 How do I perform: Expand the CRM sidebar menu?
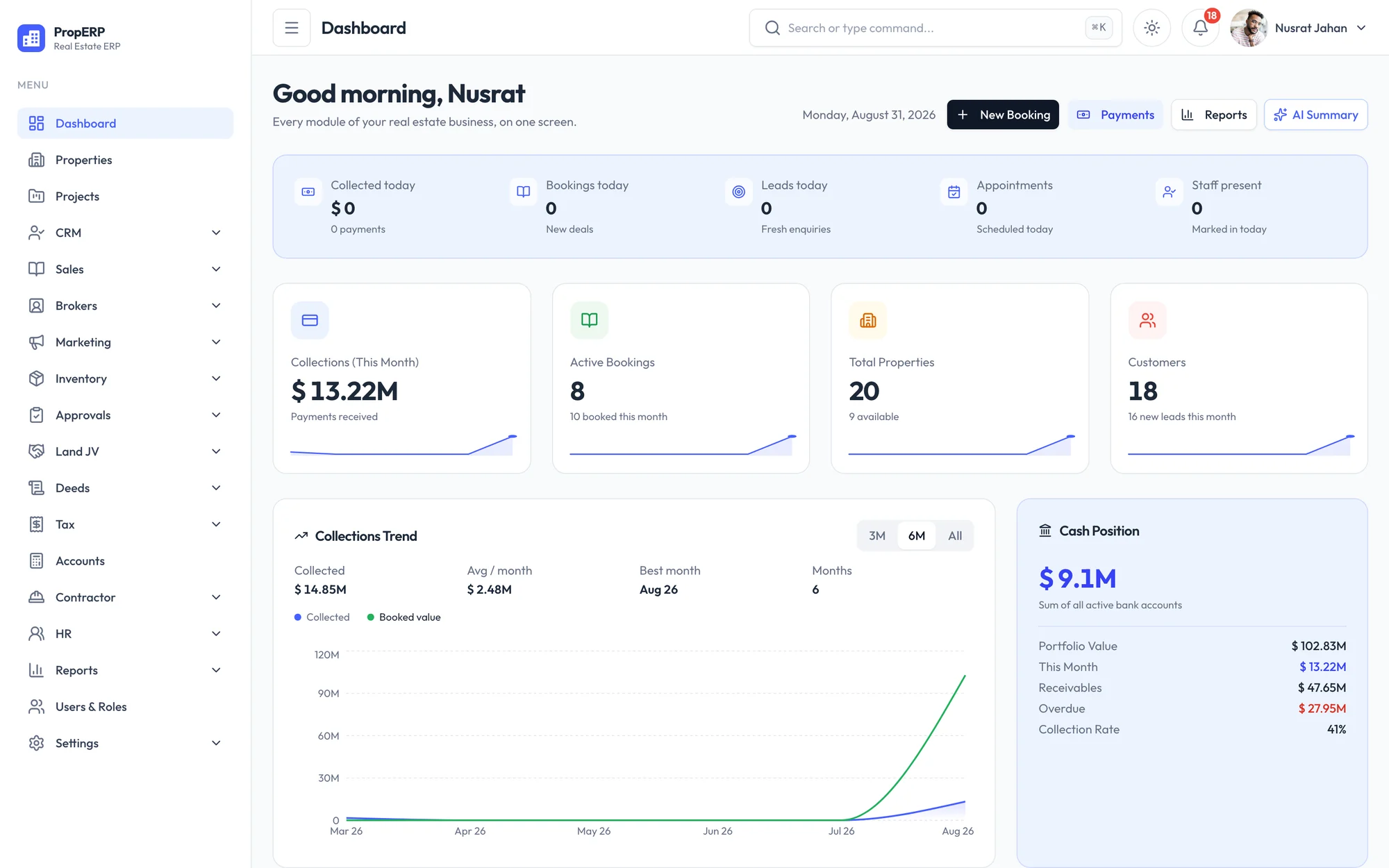pyautogui.click(x=126, y=233)
